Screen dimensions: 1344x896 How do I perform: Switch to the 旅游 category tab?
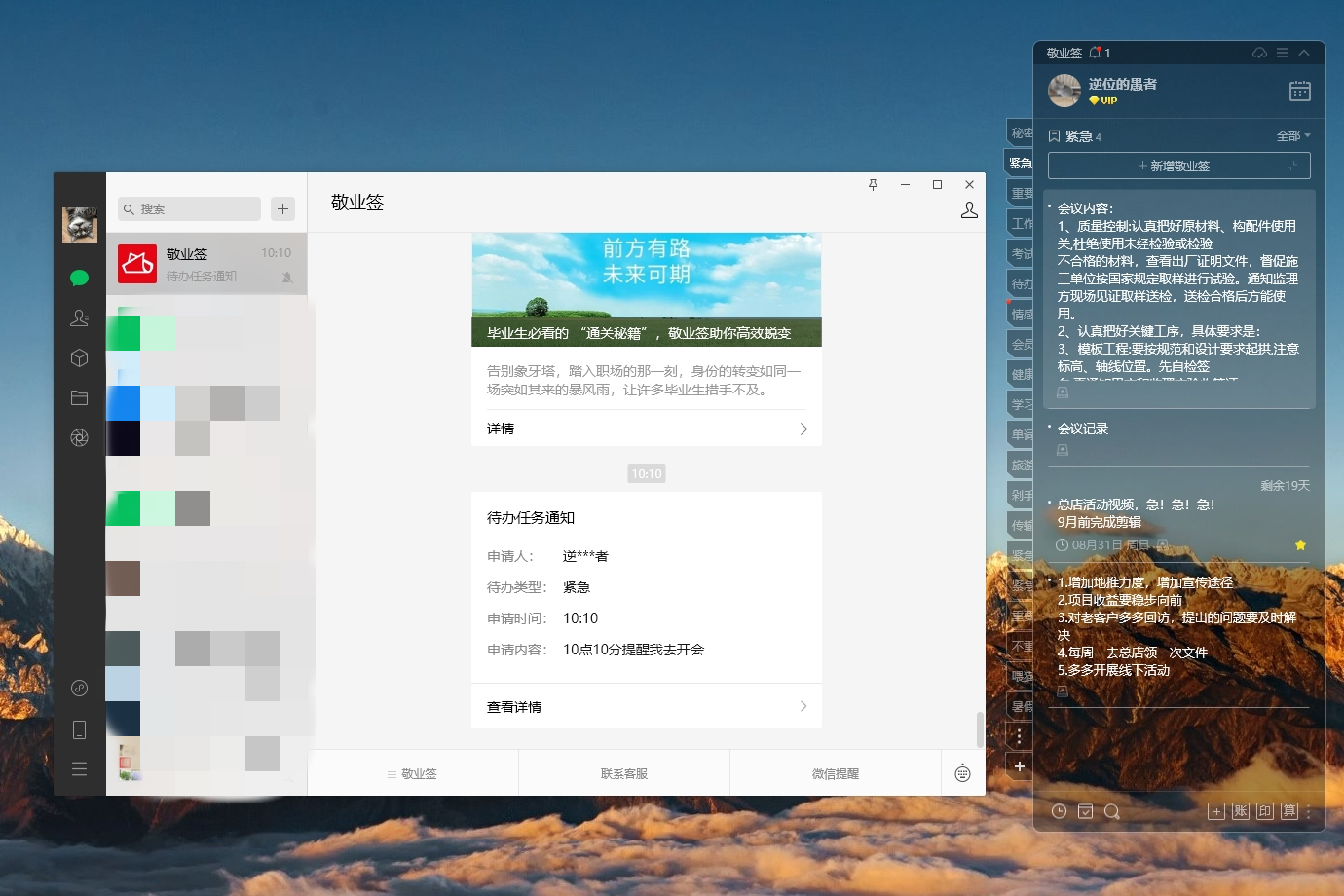(1021, 465)
